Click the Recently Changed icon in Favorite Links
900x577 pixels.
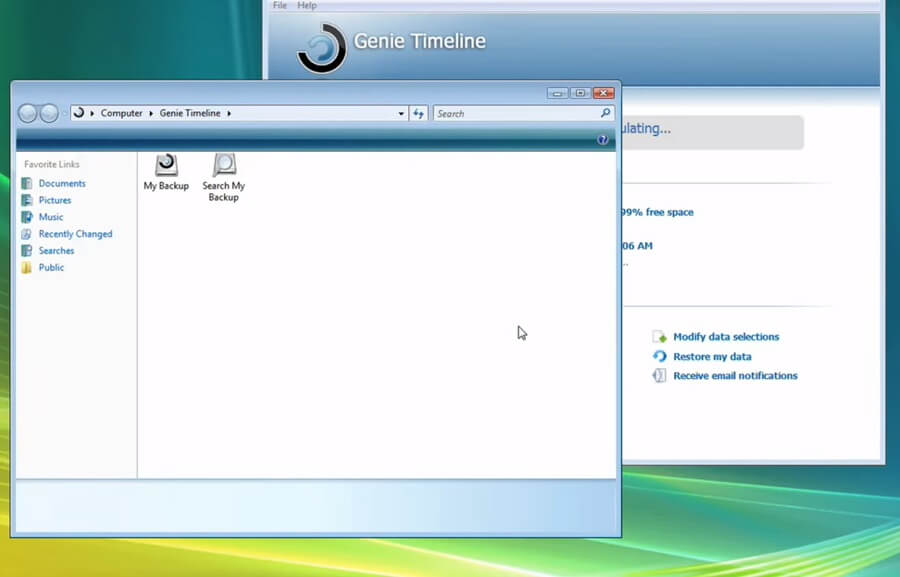(x=26, y=234)
